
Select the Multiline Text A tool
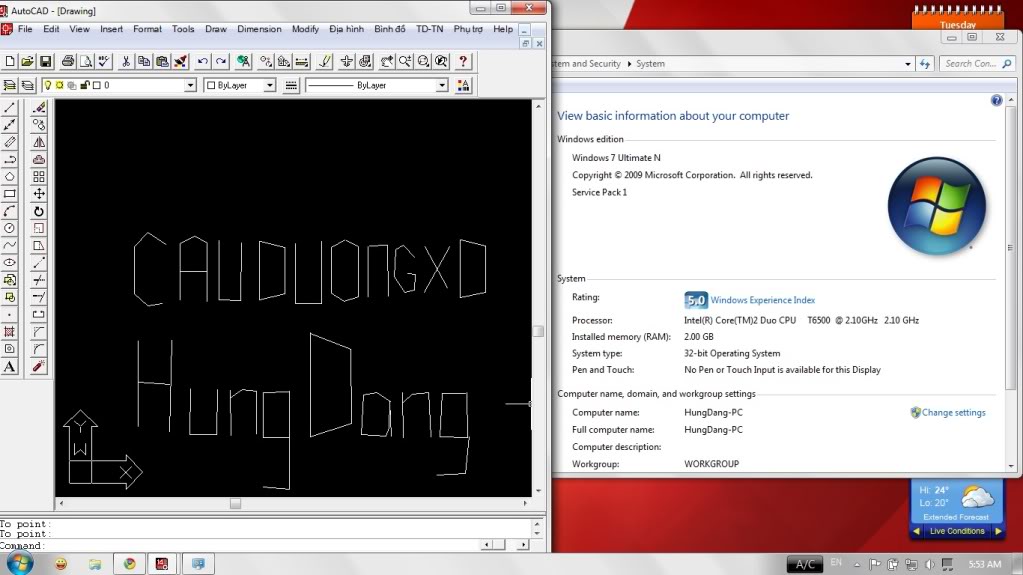pyautogui.click(x=10, y=366)
